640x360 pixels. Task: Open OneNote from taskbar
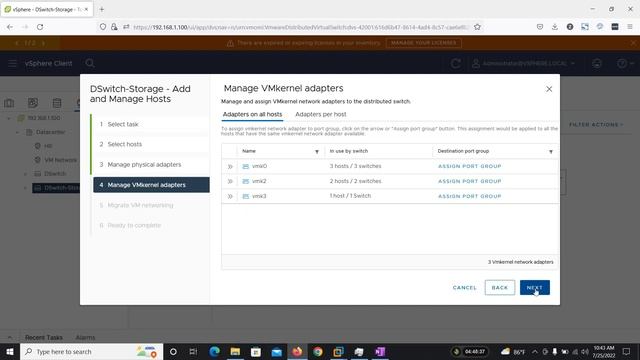380,351
